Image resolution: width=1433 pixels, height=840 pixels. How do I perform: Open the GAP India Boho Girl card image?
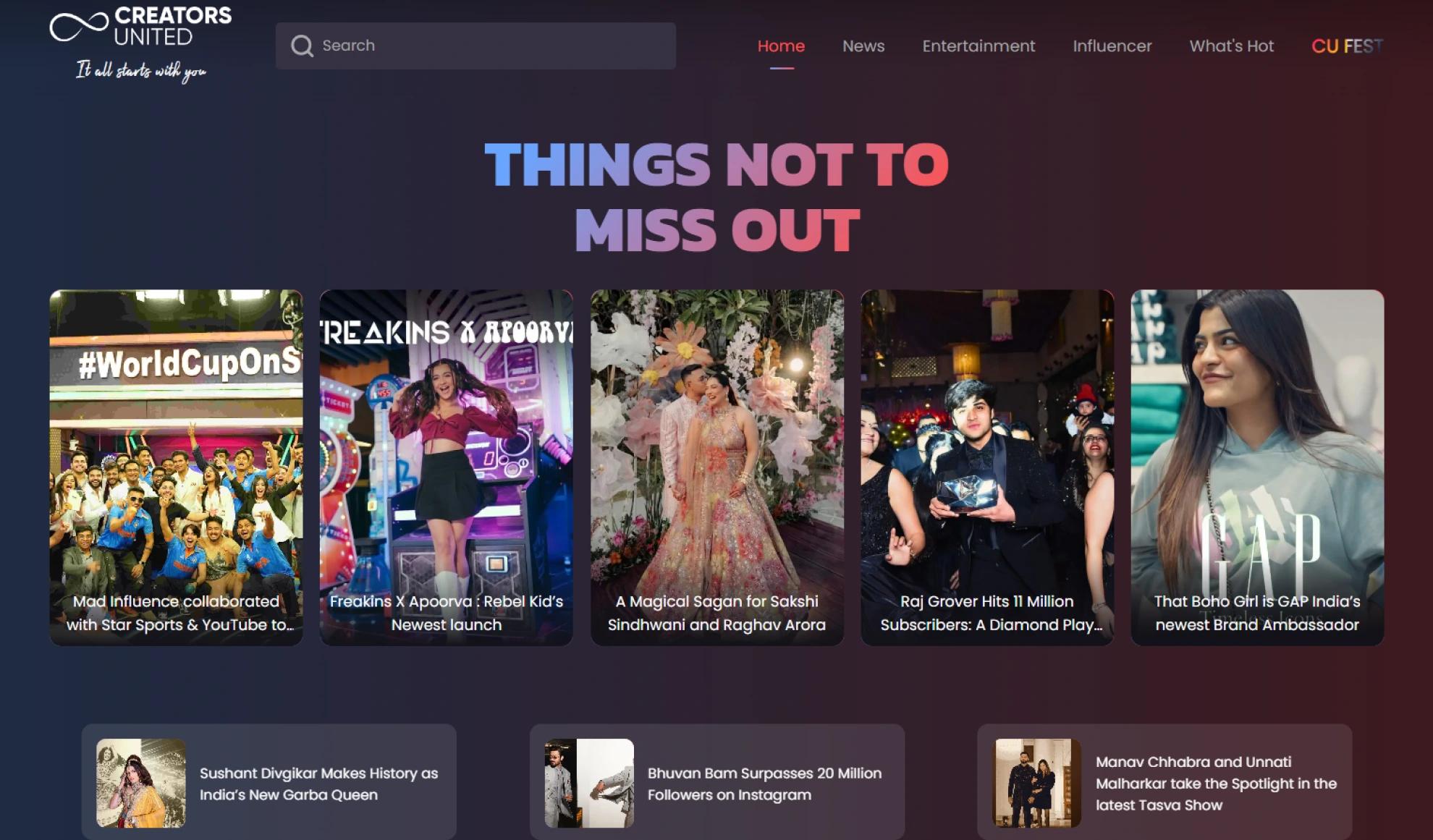click(x=1258, y=467)
